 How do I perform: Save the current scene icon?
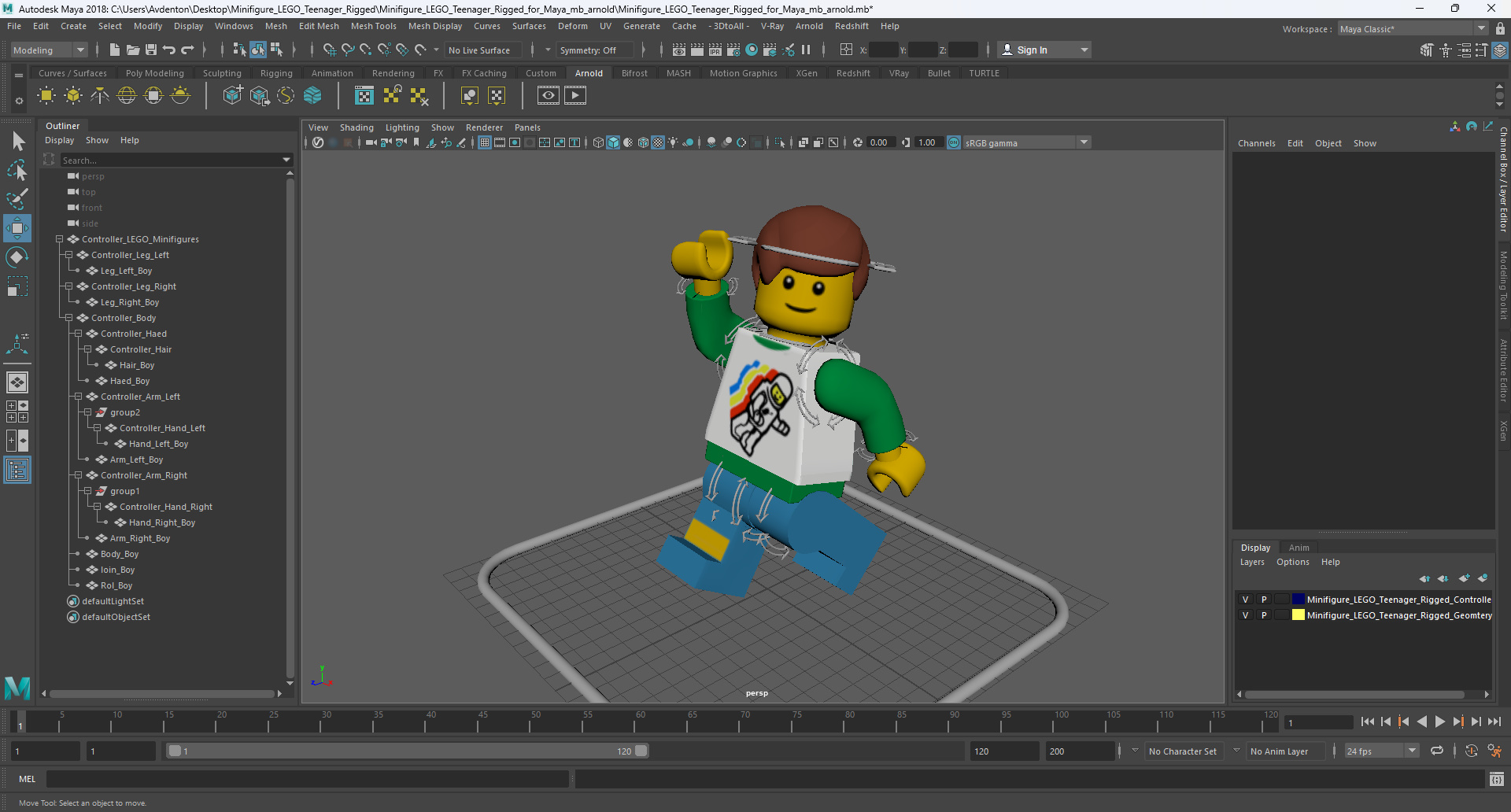click(151, 50)
